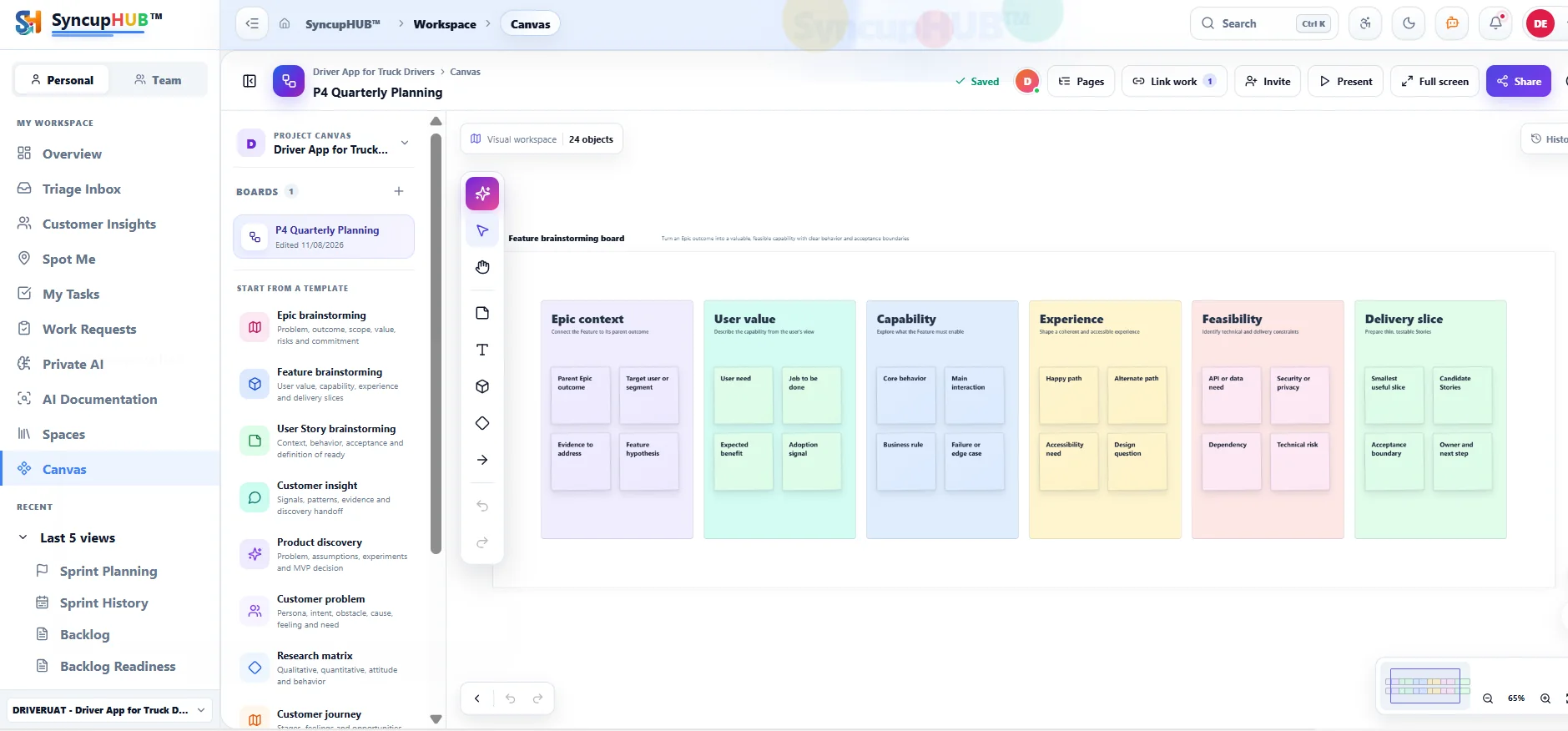Open Overview in sidebar
The width and height of the screenshot is (1568, 731).
(109, 154)
